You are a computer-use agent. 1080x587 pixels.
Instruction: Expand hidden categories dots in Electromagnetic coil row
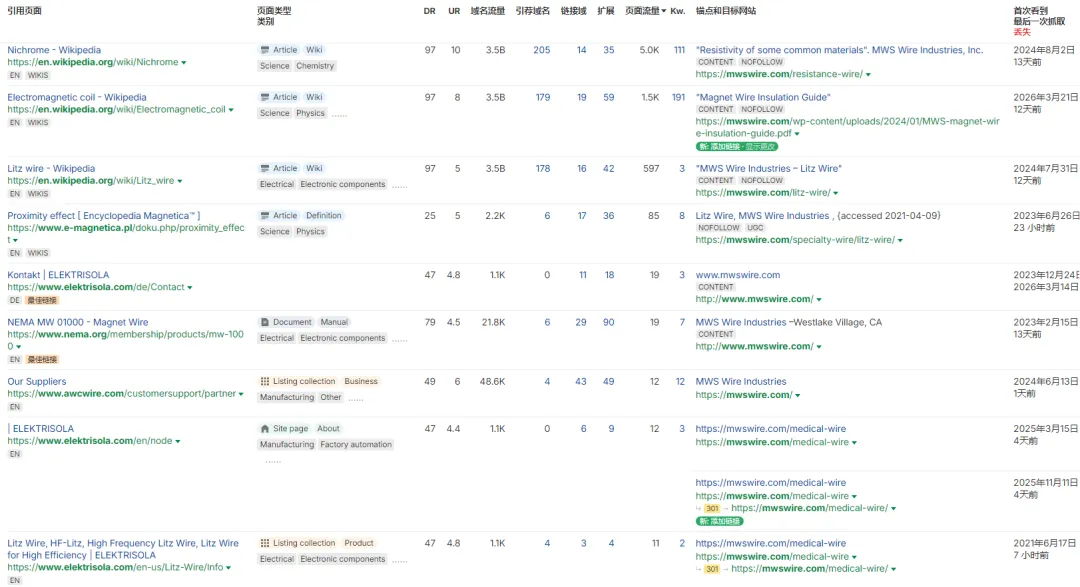pyautogui.click(x=340, y=114)
